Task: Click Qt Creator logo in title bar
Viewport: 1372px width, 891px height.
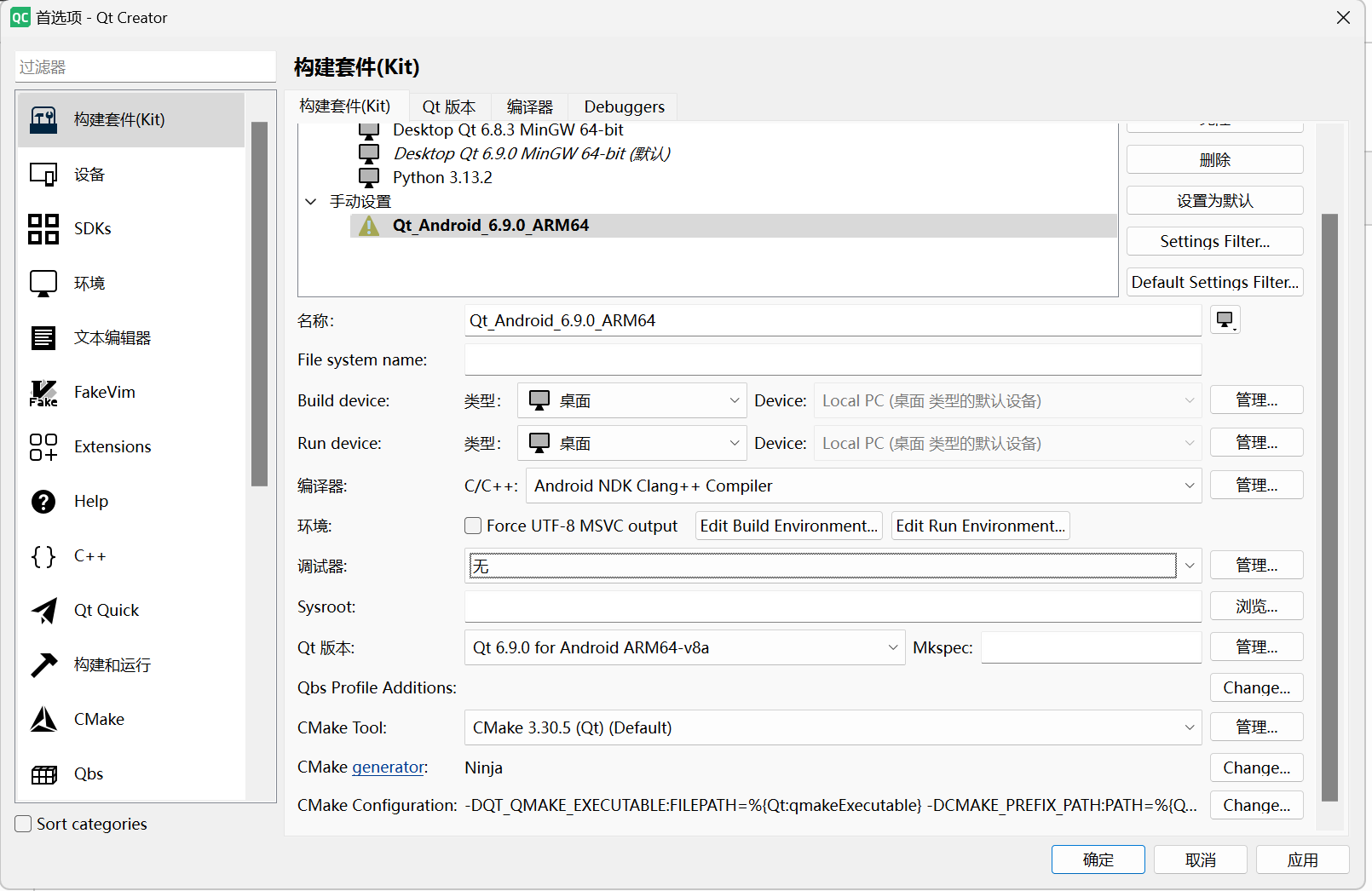Action: [20, 17]
